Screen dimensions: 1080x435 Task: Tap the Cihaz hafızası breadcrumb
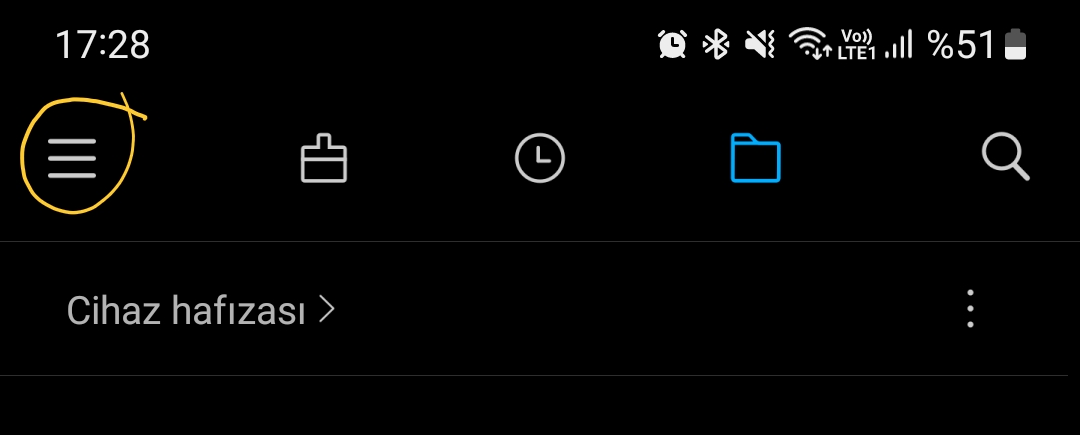pos(186,310)
